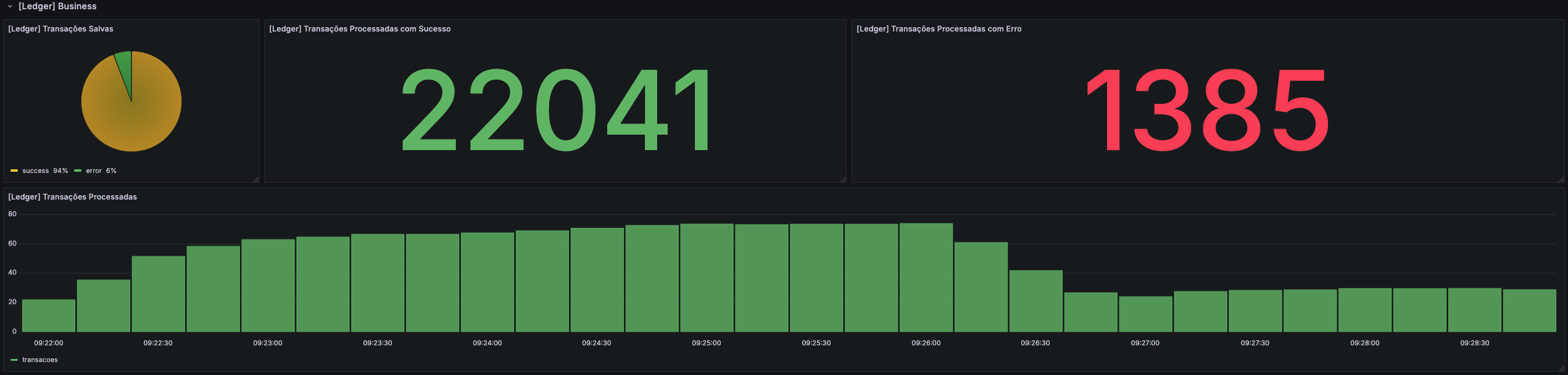Click the bar at 09:26:00 in chart
The image size is (1568, 375).
pos(926,278)
